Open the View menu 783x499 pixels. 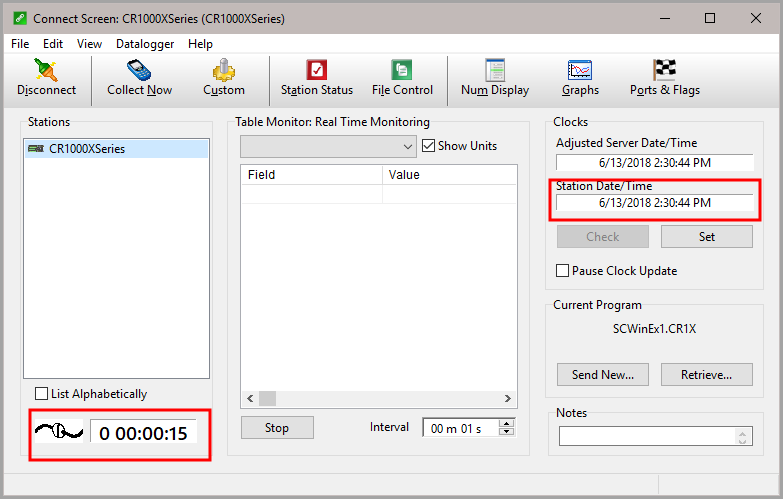click(x=89, y=44)
